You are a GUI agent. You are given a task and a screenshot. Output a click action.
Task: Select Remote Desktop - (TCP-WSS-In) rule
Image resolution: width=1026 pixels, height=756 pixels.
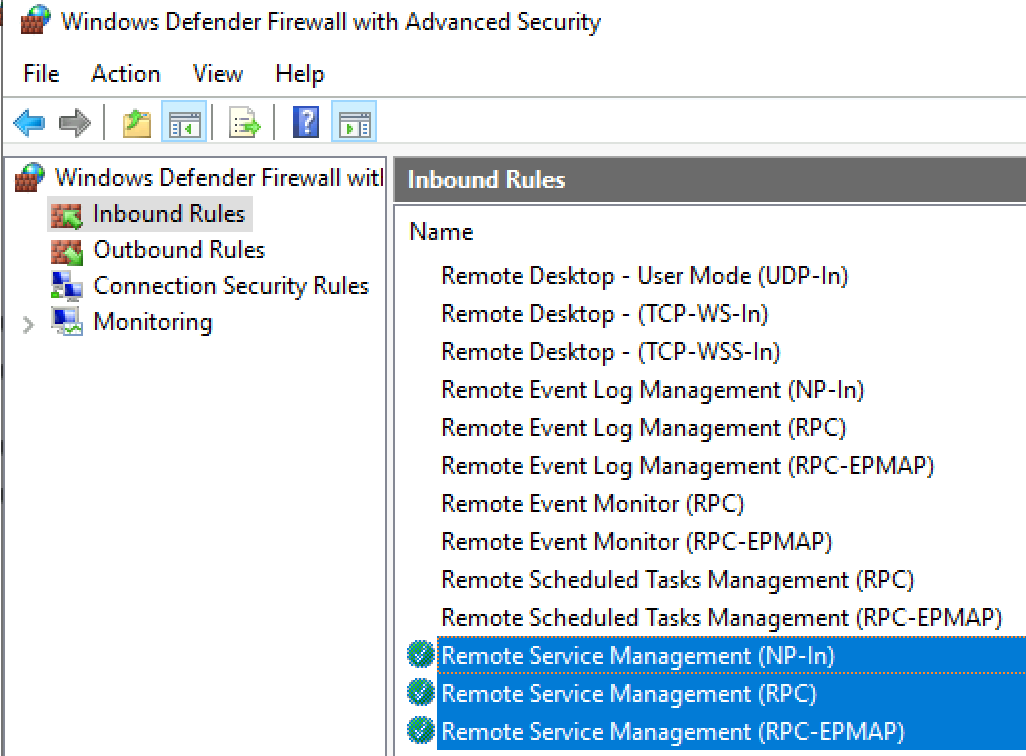pos(611,351)
